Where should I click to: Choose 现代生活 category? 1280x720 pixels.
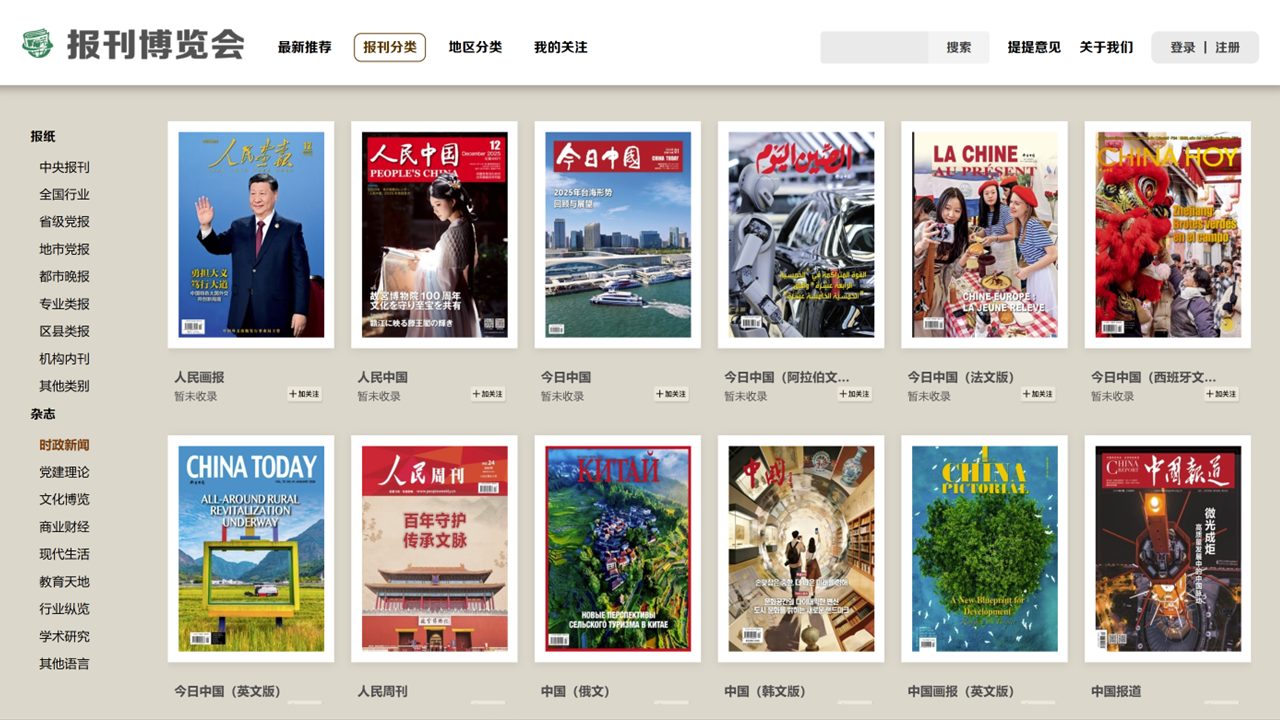[x=65, y=554]
